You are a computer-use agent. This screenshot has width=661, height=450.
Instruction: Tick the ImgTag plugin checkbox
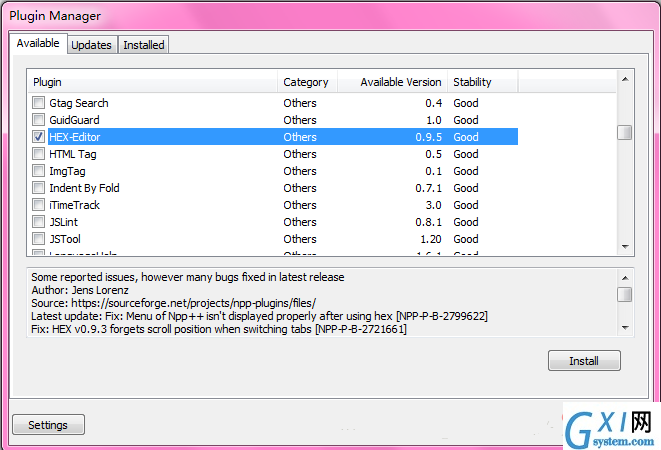(x=38, y=171)
